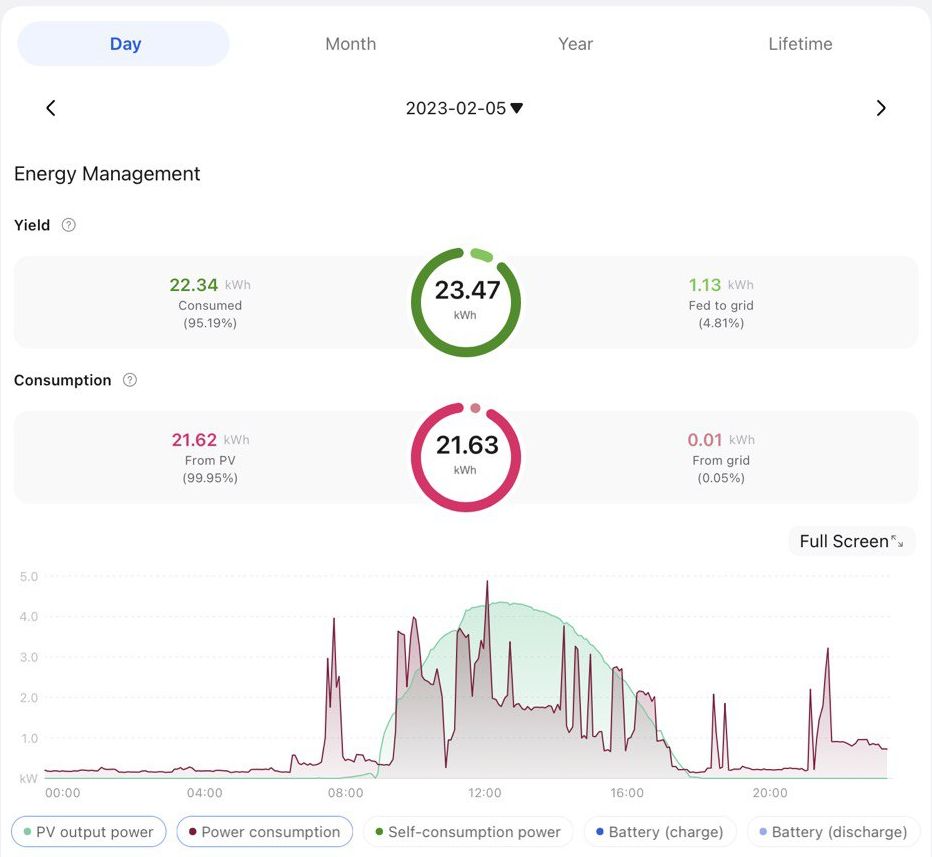Go to the previous day arrow
This screenshot has height=857, width=932.
point(51,108)
